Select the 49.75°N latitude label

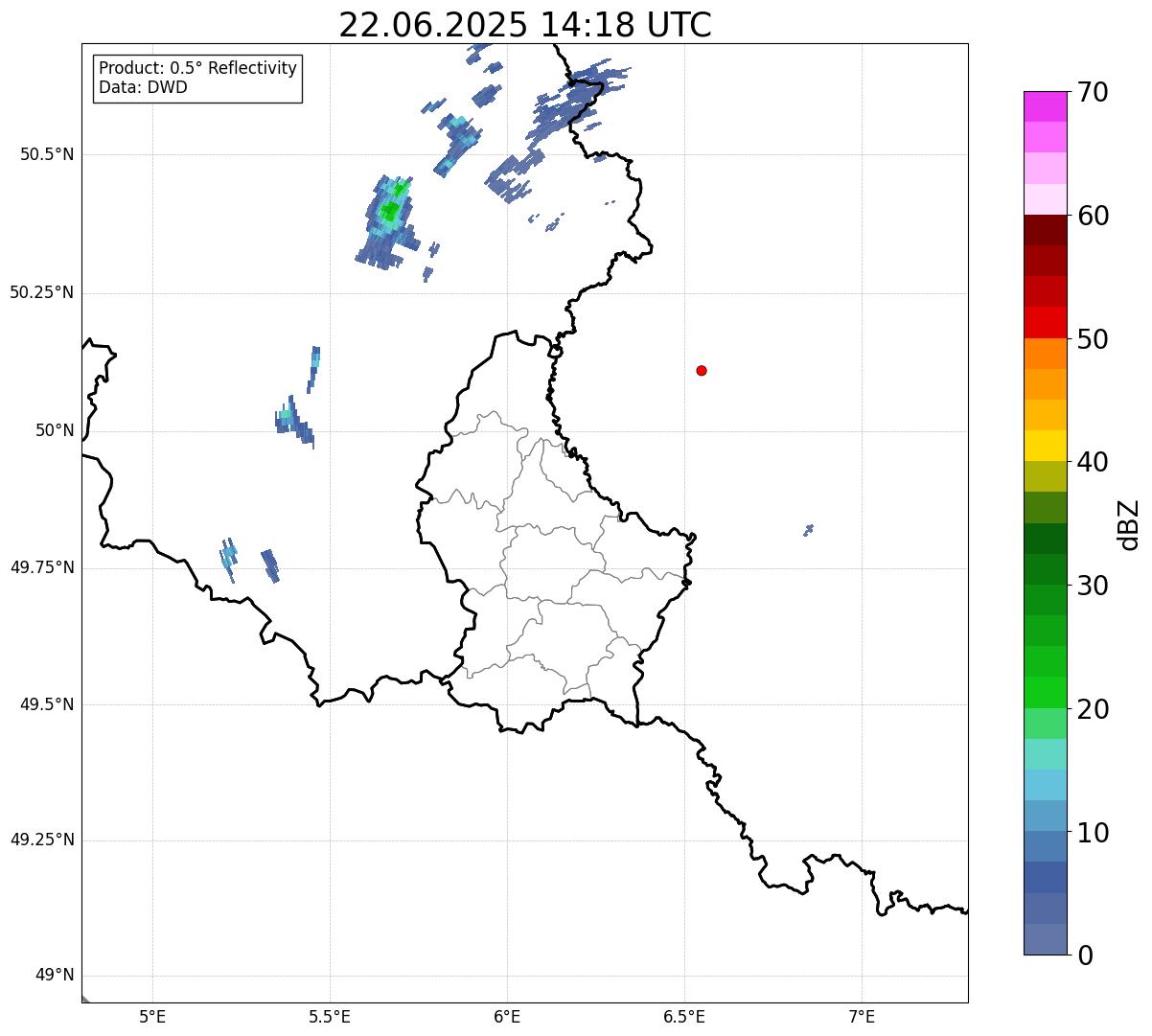click(42, 567)
